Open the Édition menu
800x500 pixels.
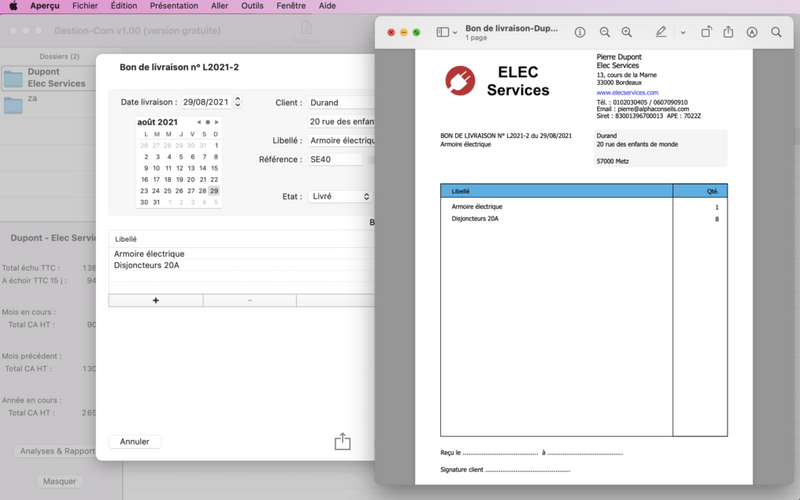coord(124,6)
